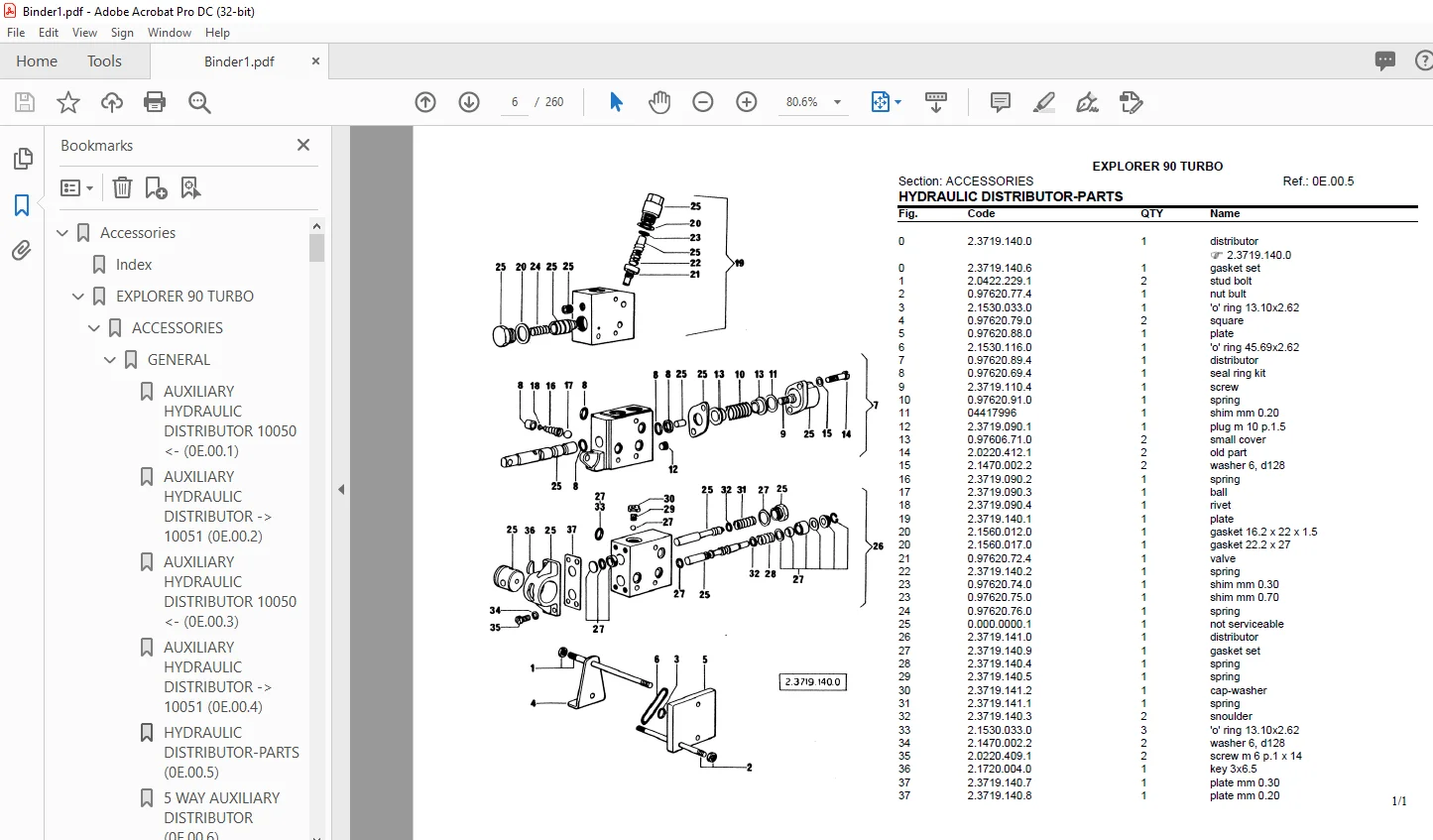
Task: Collapse the GENERAL bookmark group
Action: click(x=110, y=360)
